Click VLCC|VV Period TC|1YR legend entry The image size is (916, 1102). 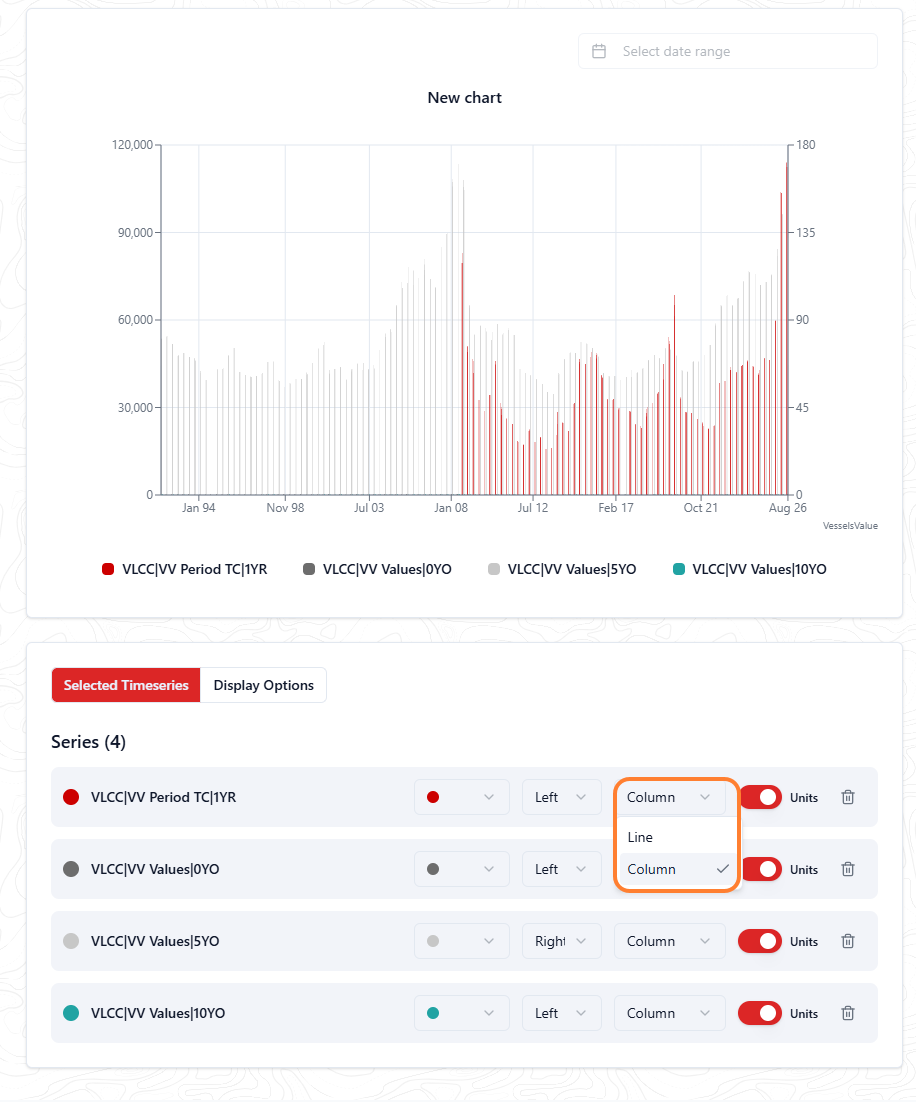pos(185,569)
